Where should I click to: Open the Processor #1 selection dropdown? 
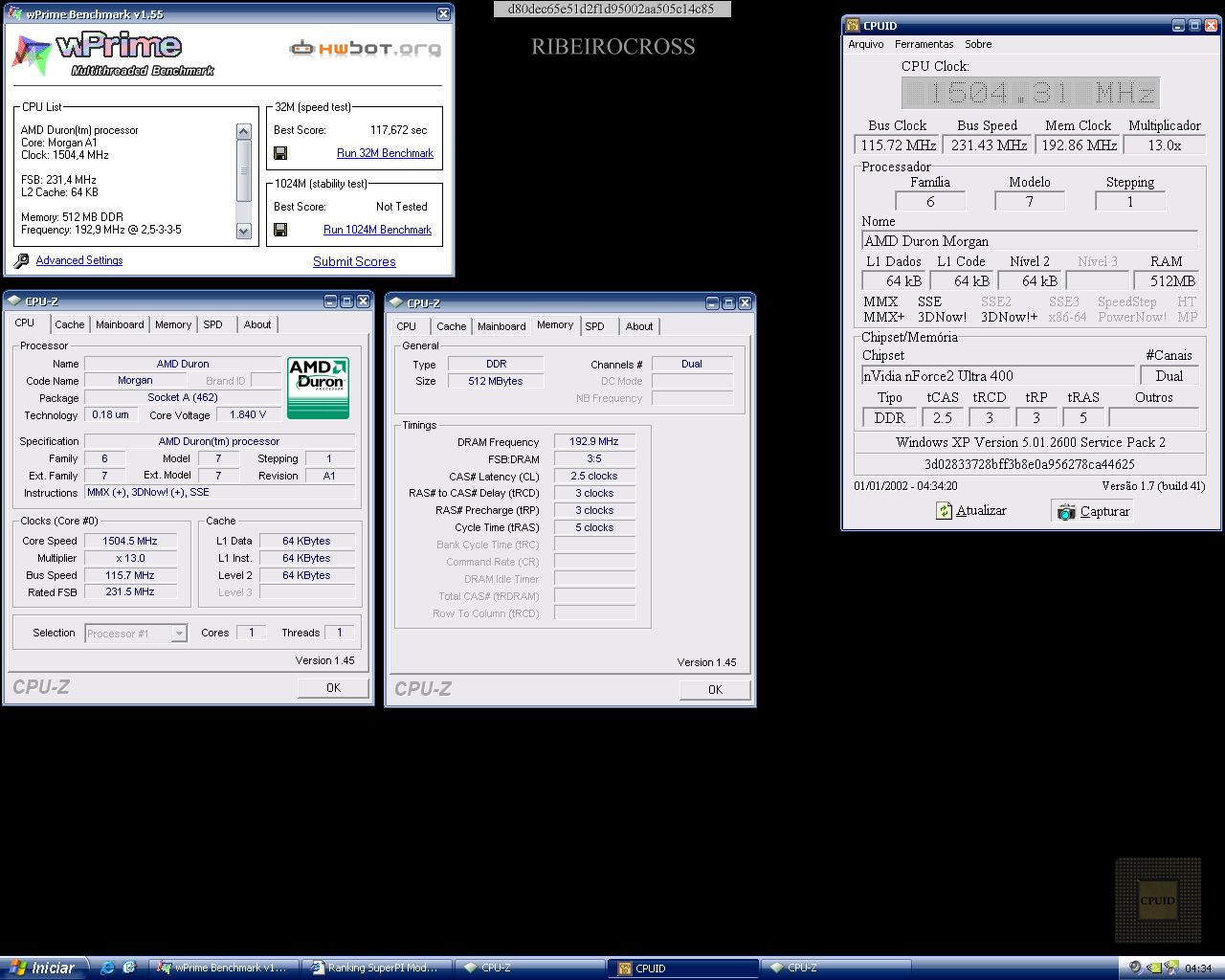178,634
